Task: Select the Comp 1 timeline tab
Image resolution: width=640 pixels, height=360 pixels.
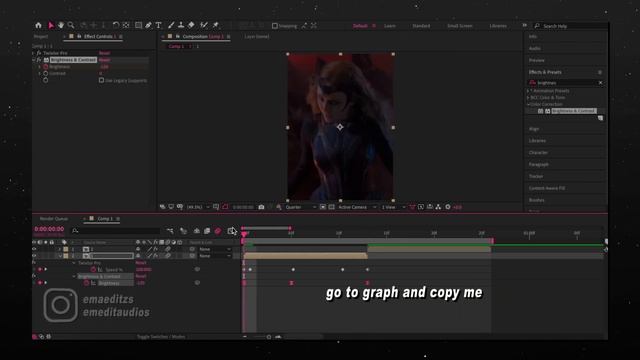Action: 105,219
